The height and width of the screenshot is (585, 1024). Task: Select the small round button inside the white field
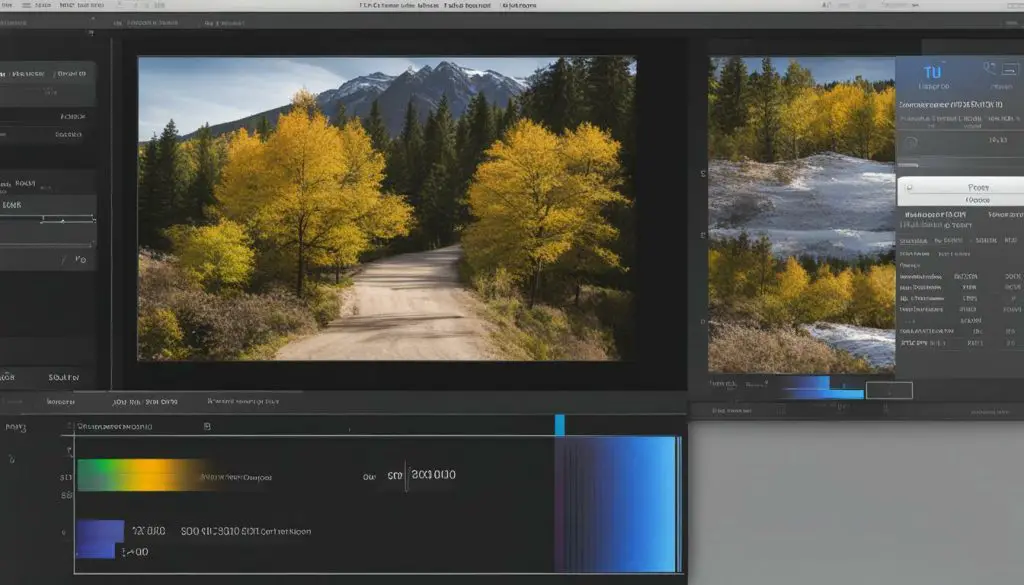[908, 188]
